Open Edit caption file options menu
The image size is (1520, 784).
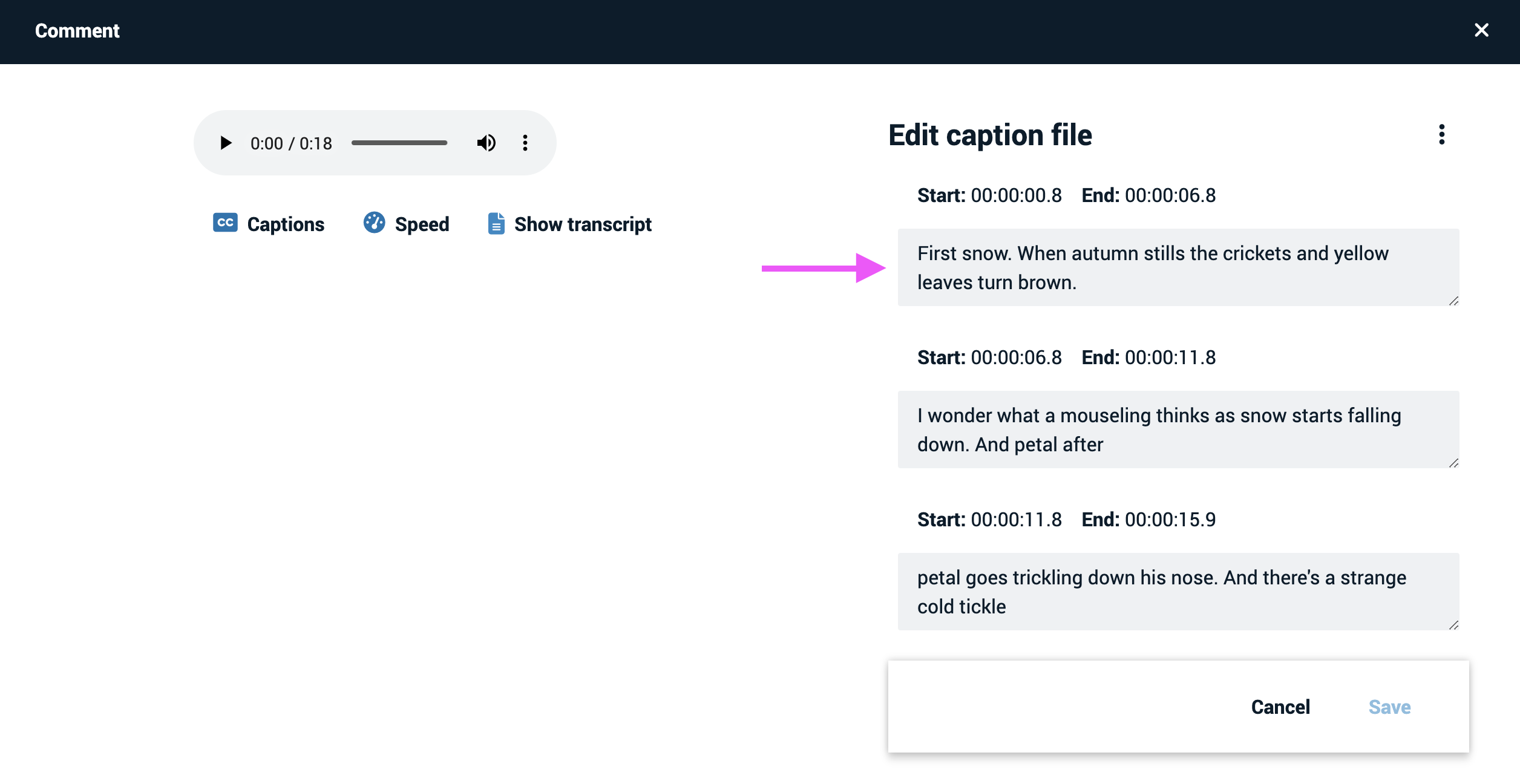tap(1442, 134)
